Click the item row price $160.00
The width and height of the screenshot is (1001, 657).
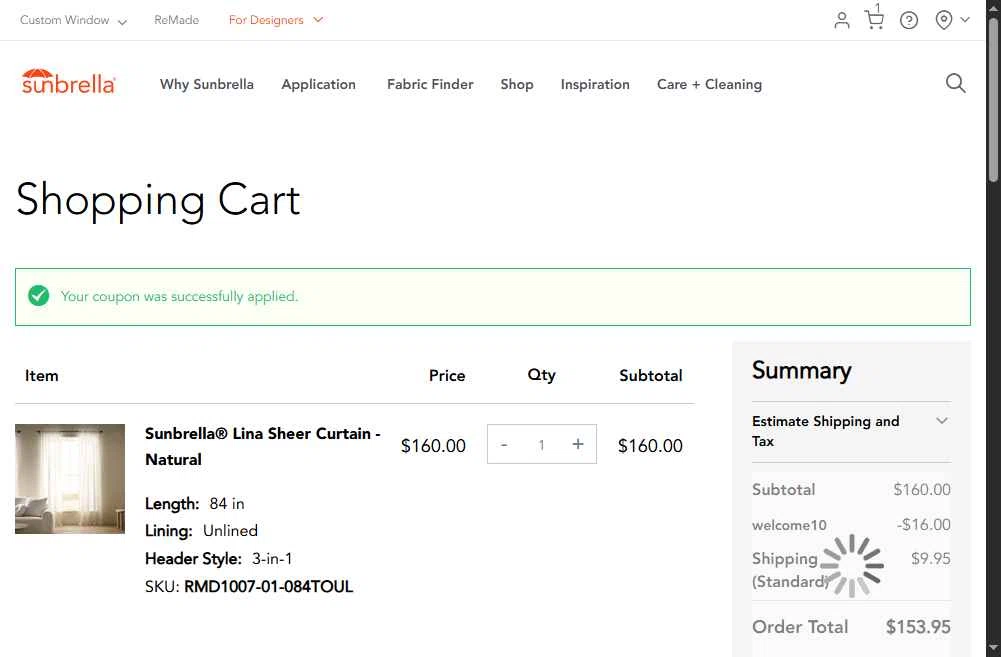(x=433, y=446)
